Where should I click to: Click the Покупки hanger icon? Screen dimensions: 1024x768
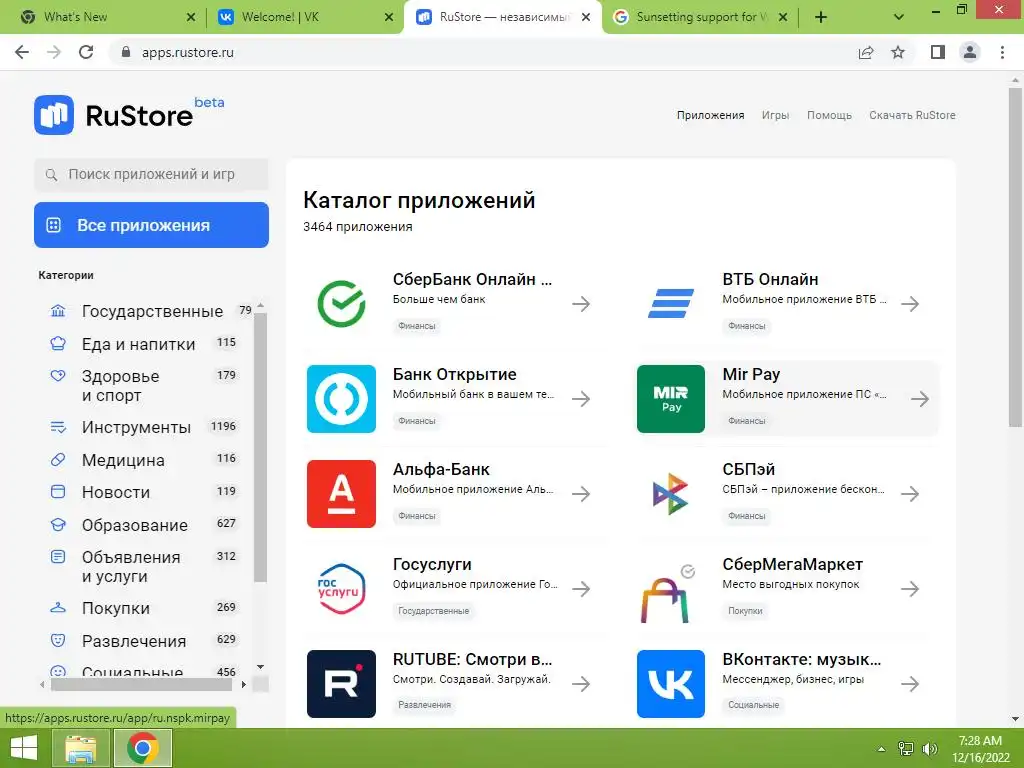click(x=58, y=608)
